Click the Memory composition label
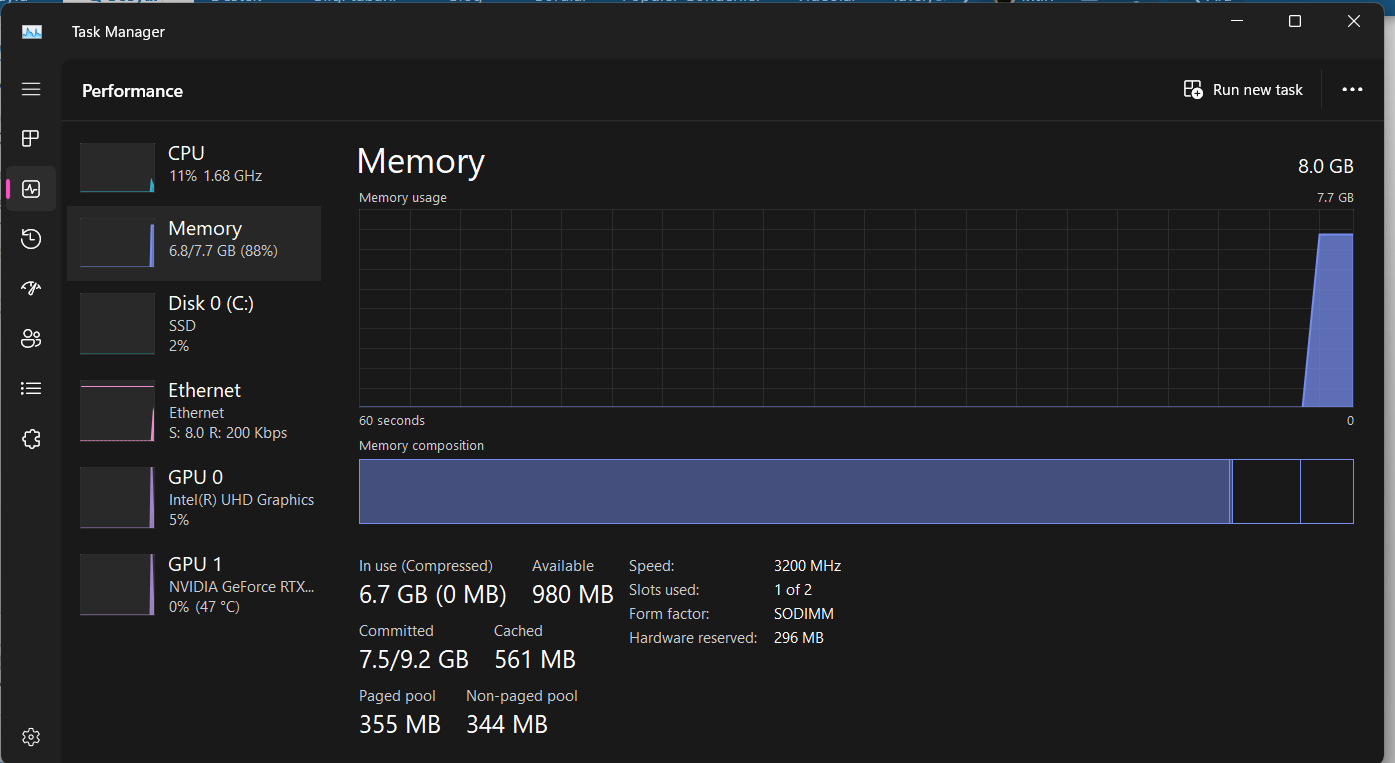1395x763 pixels. tap(421, 446)
